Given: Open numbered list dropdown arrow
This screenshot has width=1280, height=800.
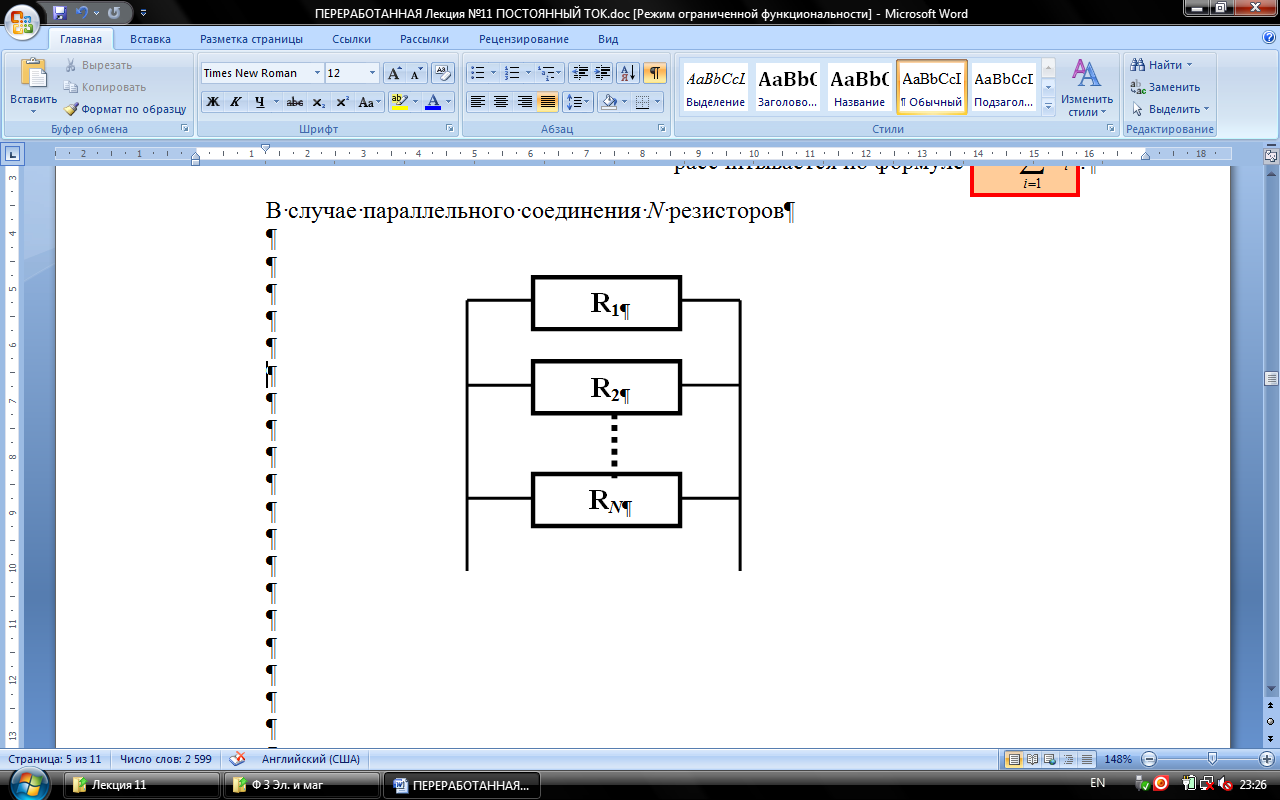Looking at the screenshot, I should coord(528,73).
